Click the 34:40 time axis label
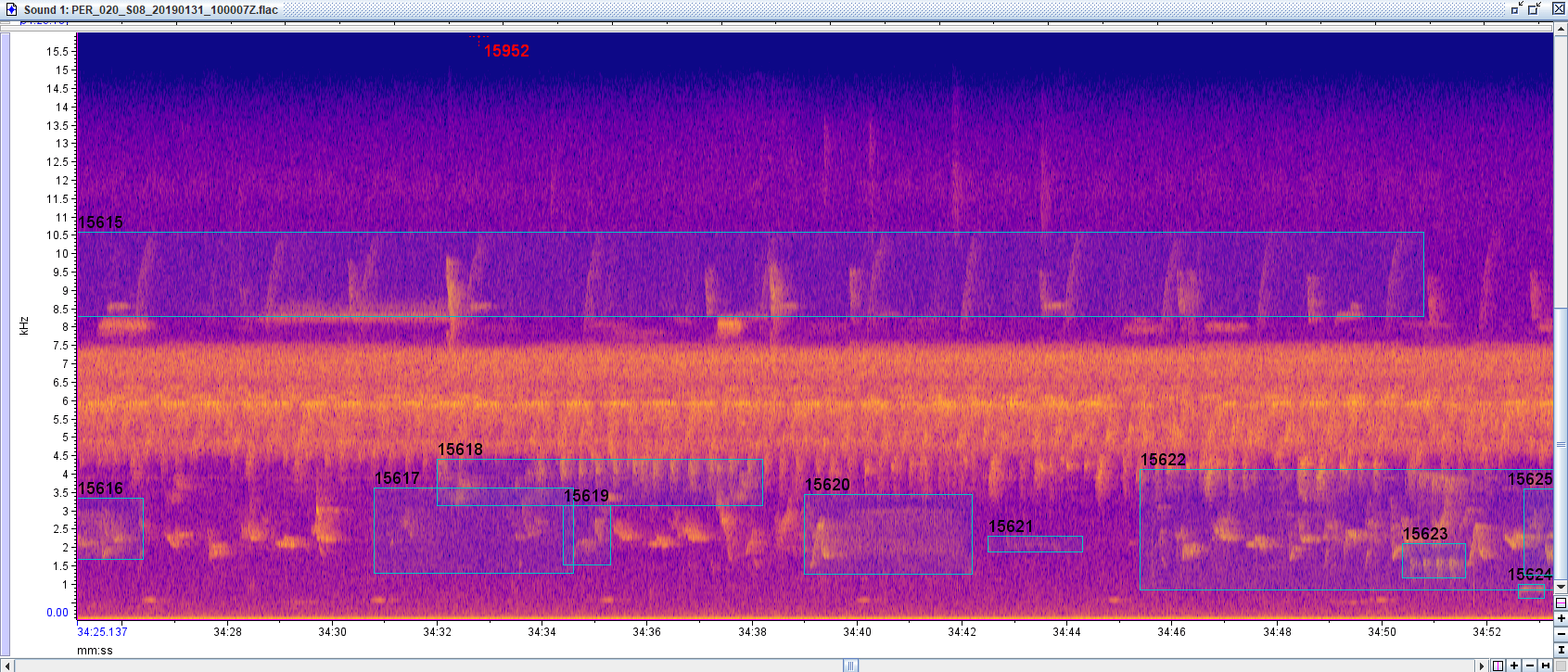 pos(857,632)
